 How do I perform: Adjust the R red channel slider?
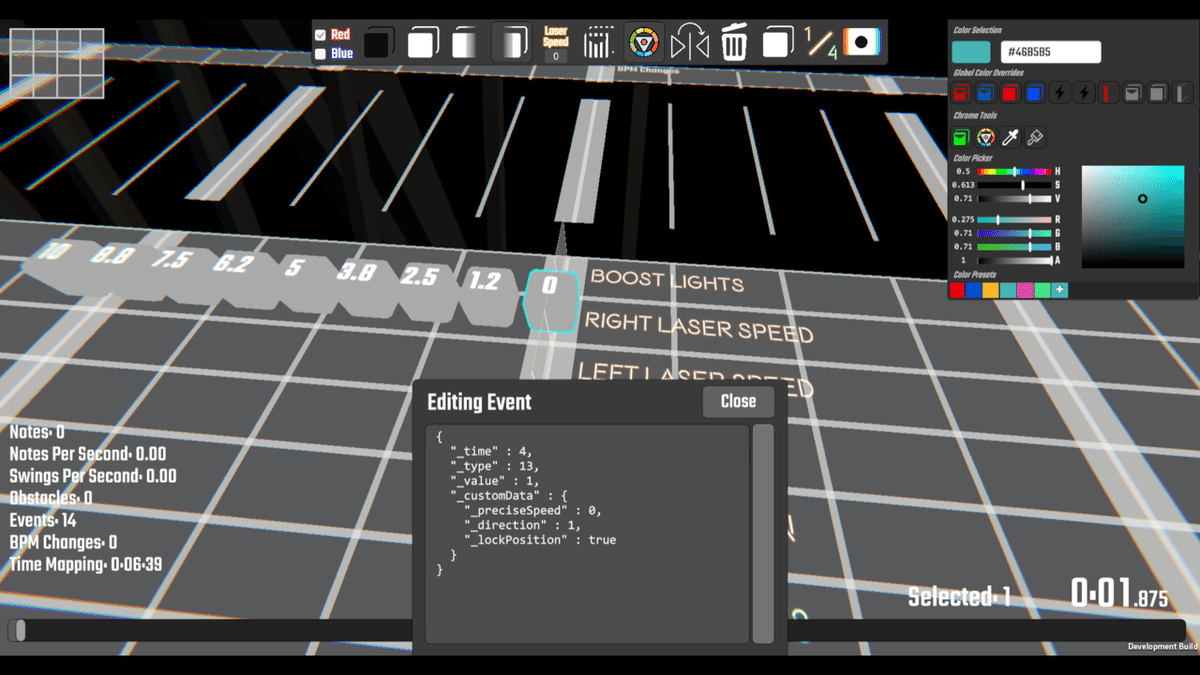click(1014, 219)
